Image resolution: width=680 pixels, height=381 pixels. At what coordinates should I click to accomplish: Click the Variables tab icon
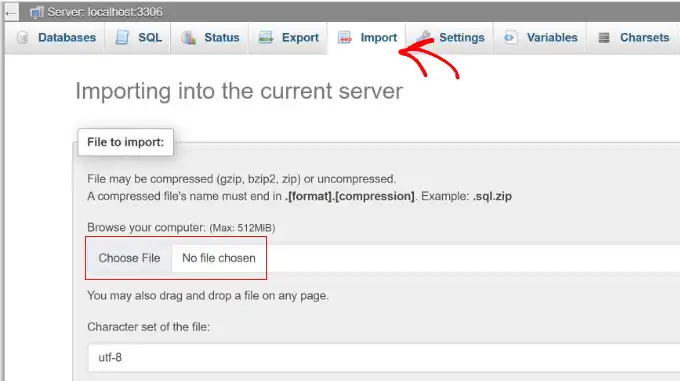510,38
